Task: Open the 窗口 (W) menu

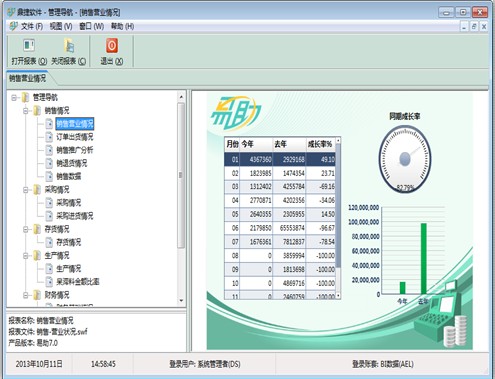Action: [x=92, y=26]
